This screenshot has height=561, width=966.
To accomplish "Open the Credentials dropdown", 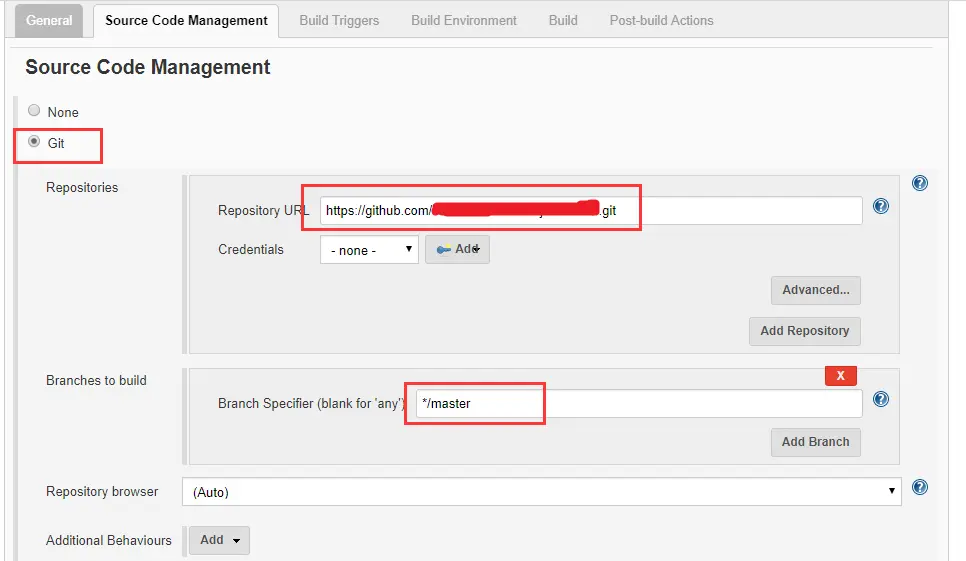I will [x=369, y=250].
